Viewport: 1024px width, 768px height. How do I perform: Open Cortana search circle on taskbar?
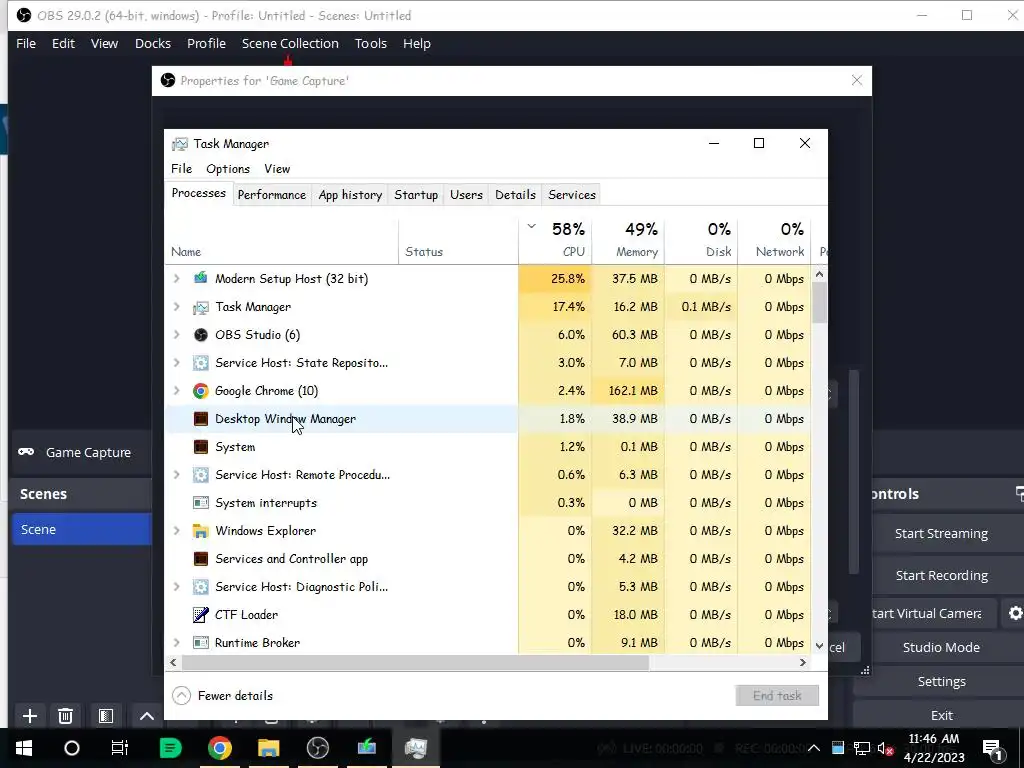pos(72,748)
